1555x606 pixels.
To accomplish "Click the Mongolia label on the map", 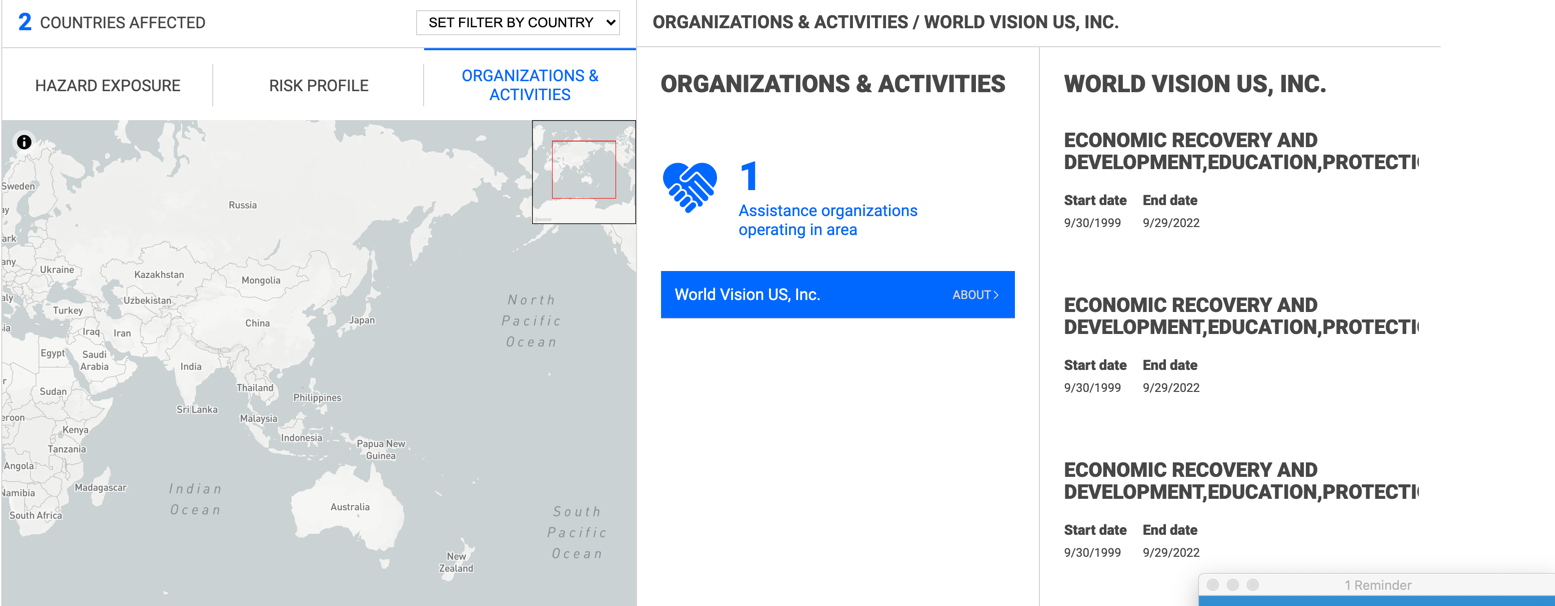I will (261, 280).
